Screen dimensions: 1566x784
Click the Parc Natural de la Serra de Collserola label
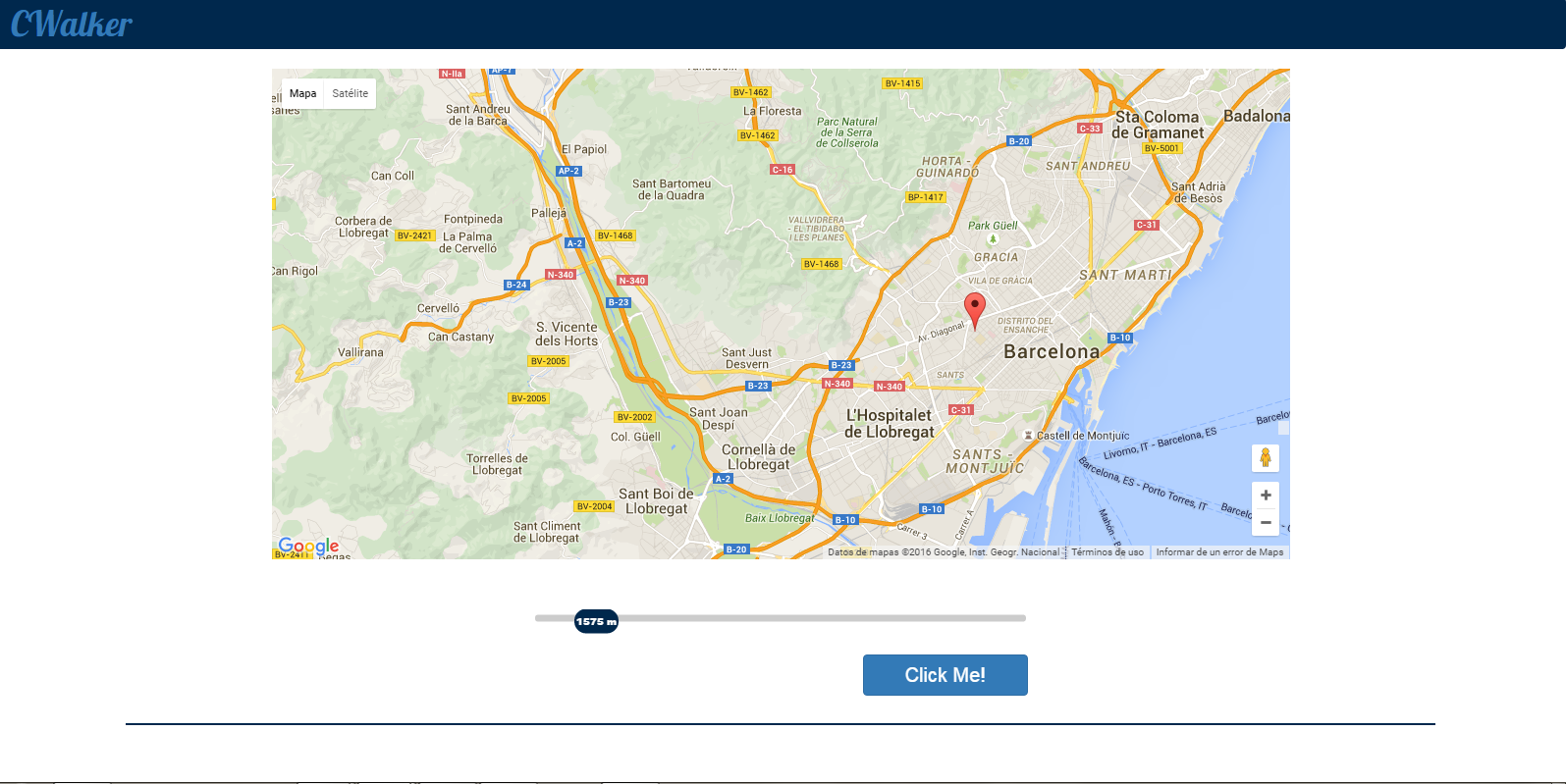tap(846, 132)
